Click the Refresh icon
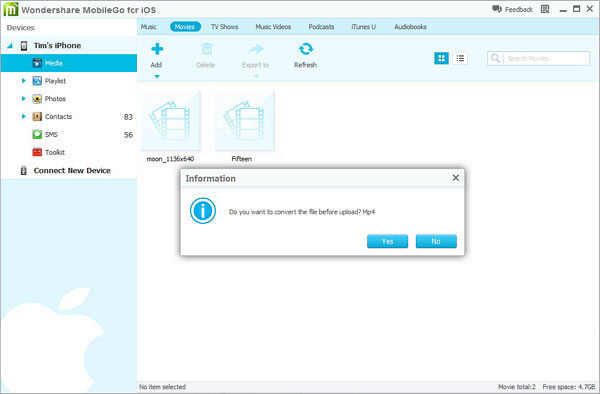 (x=305, y=49)
